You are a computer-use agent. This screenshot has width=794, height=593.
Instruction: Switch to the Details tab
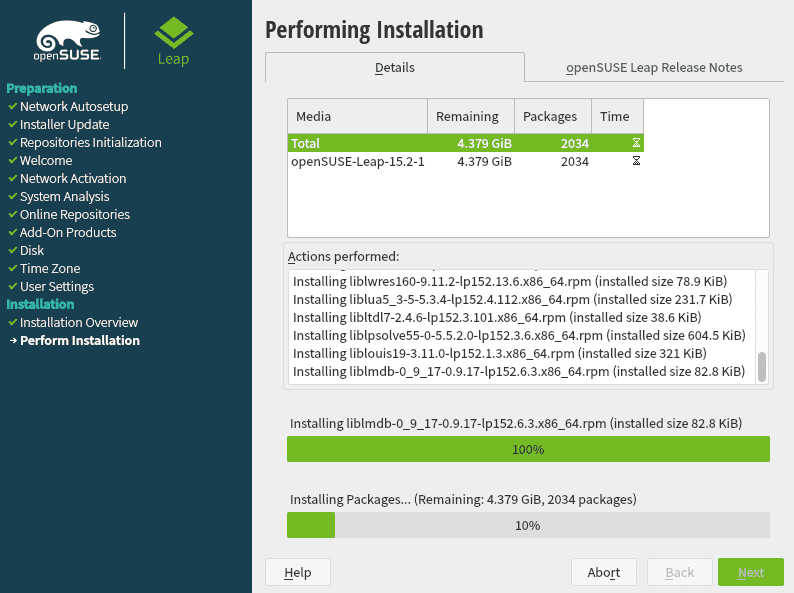[394, 67]
